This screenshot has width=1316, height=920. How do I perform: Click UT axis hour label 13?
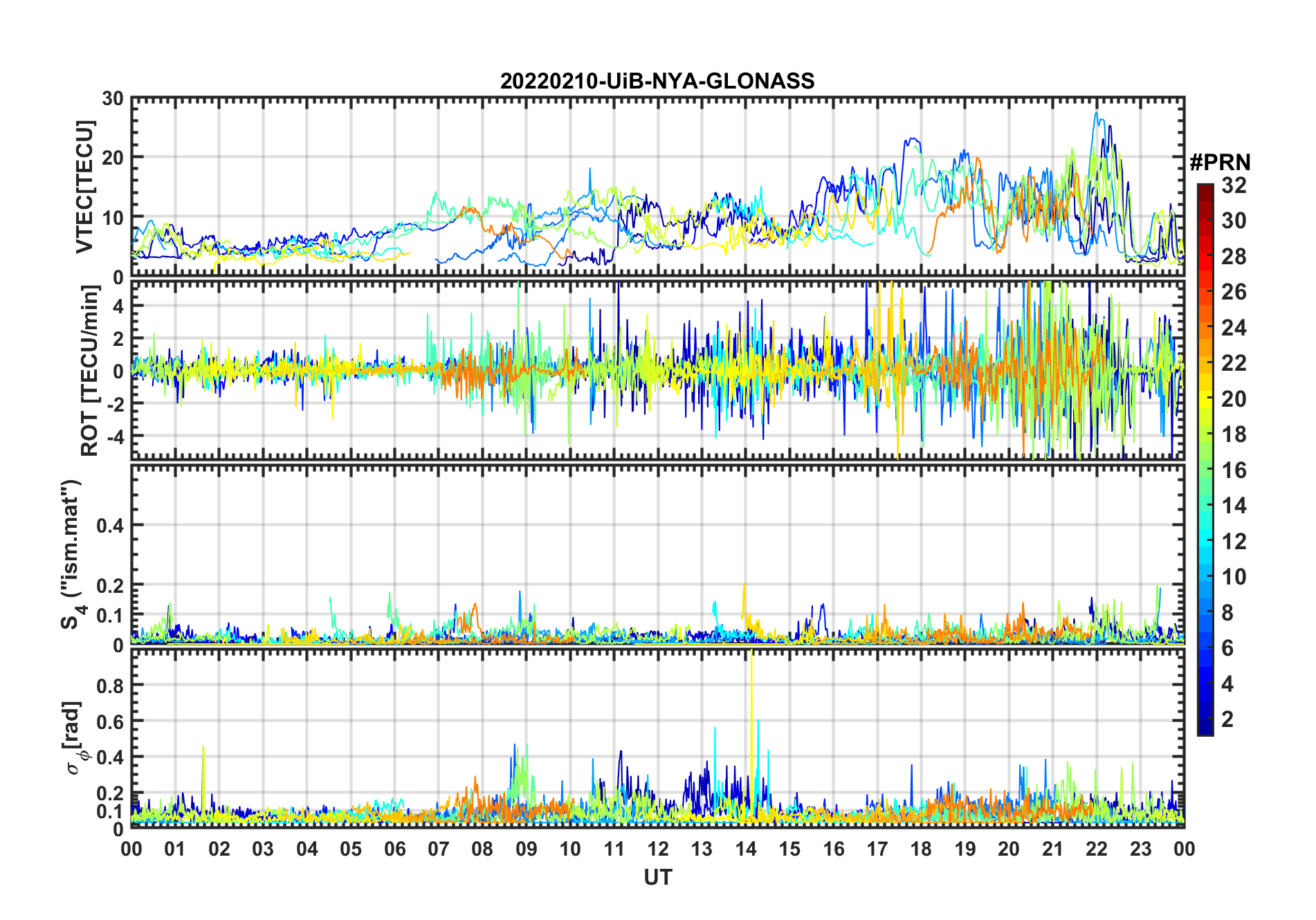(x=702, y=849)
